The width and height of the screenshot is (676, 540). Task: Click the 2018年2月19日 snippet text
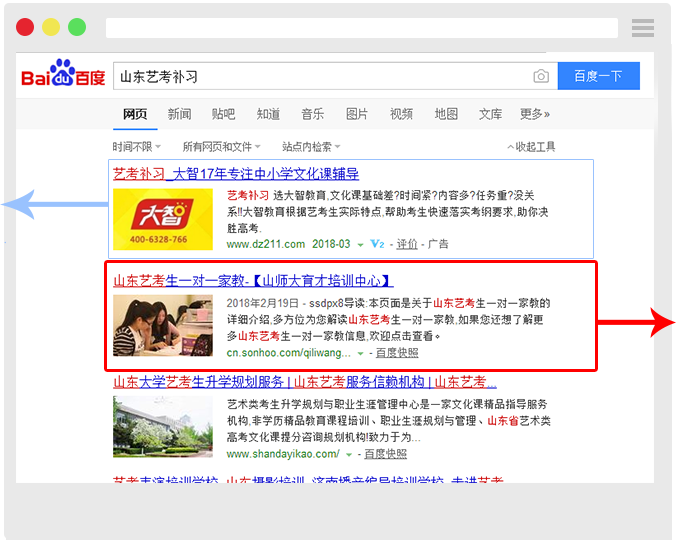click(x=388, y=319)
